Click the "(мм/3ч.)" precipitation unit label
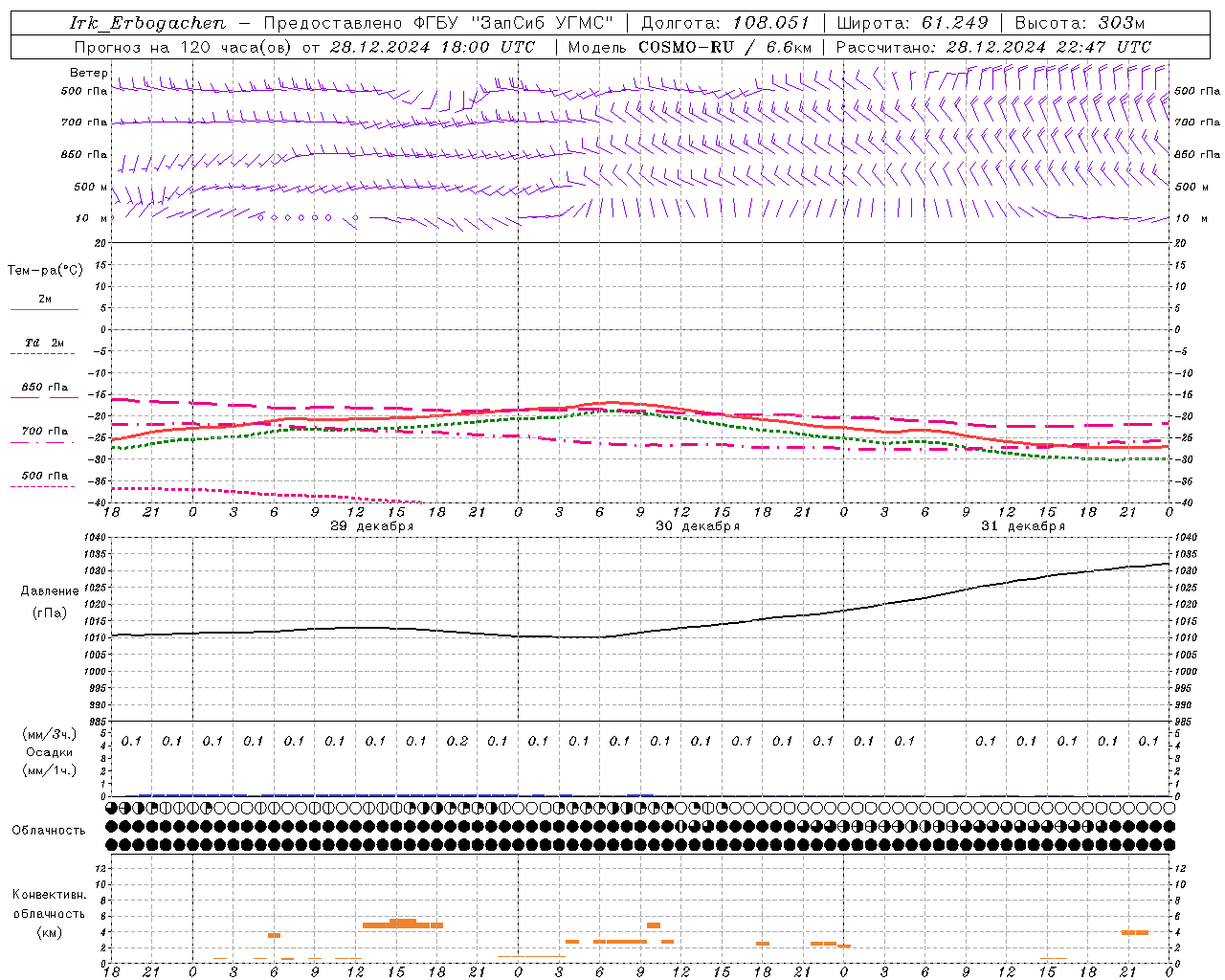The height and width of the screenshot is (980, 1225). coord(50,734)
